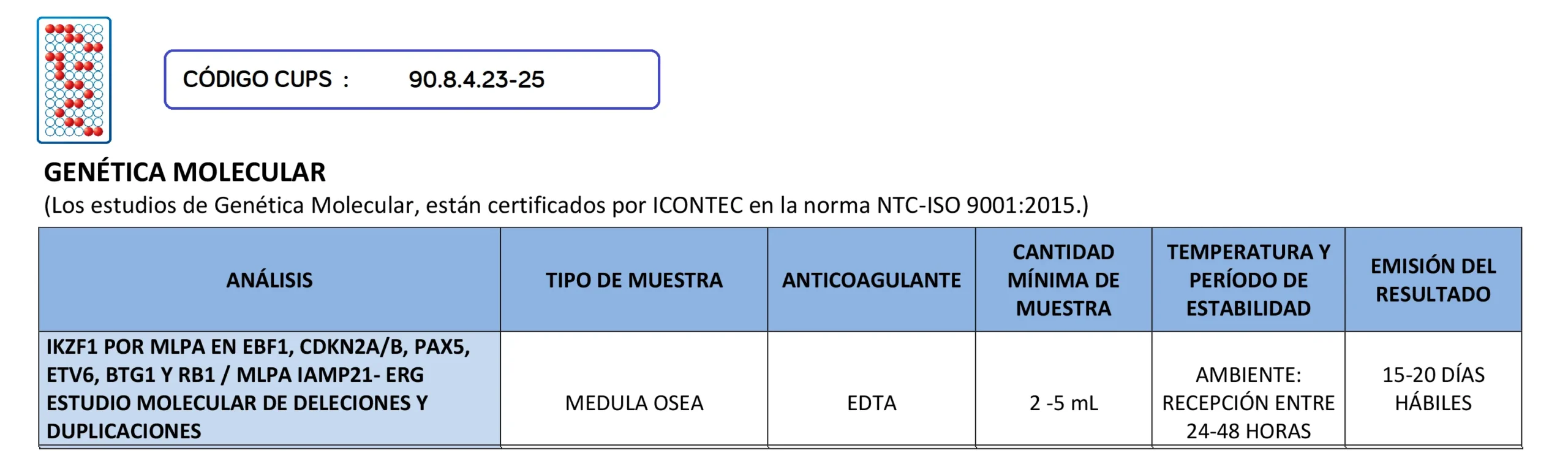Click the GENÉTICA MOLECULAR heading
Viewport: 1568px width, 469px height.
coord(184,172)
